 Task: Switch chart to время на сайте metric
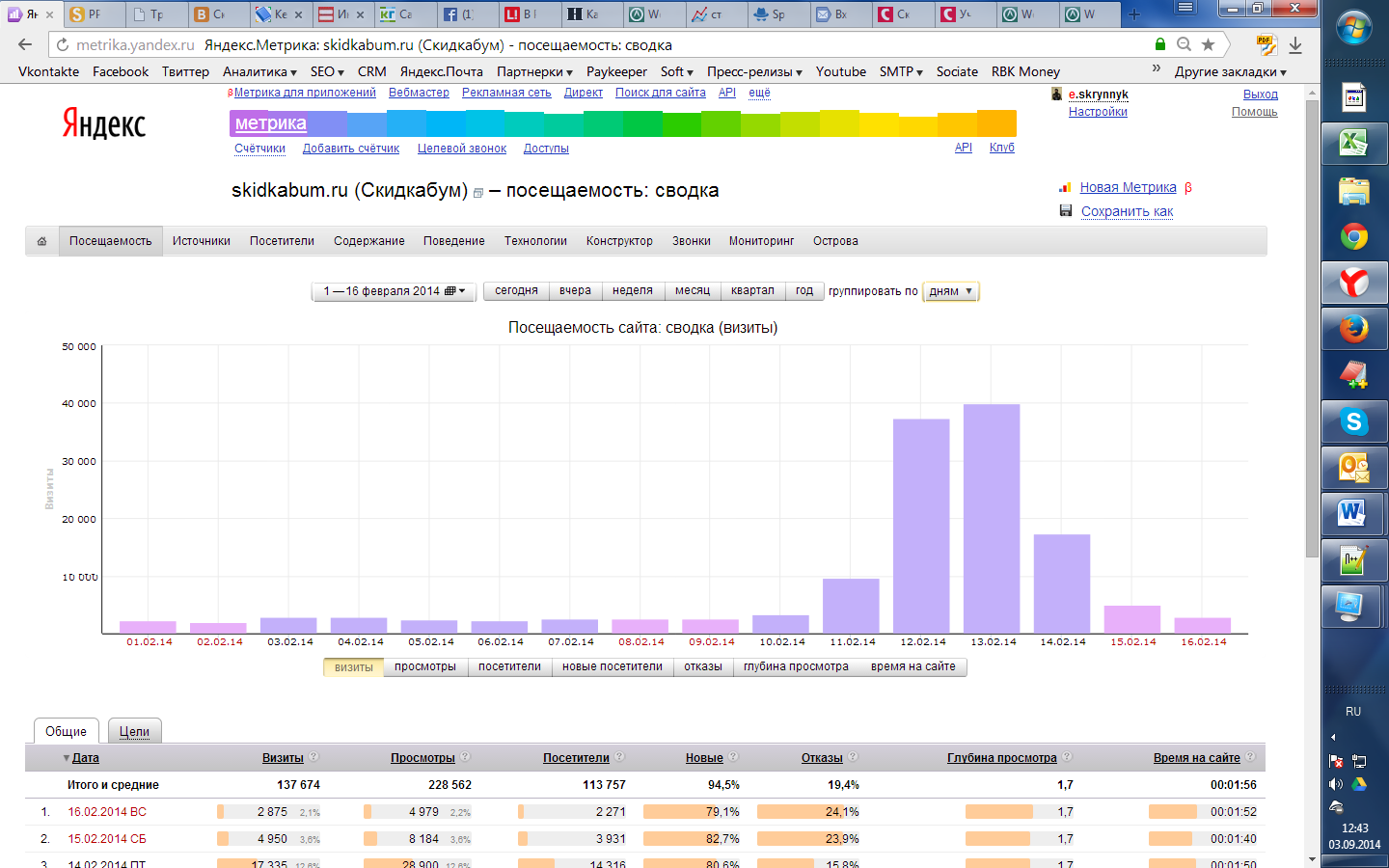[x=913, y=666]
